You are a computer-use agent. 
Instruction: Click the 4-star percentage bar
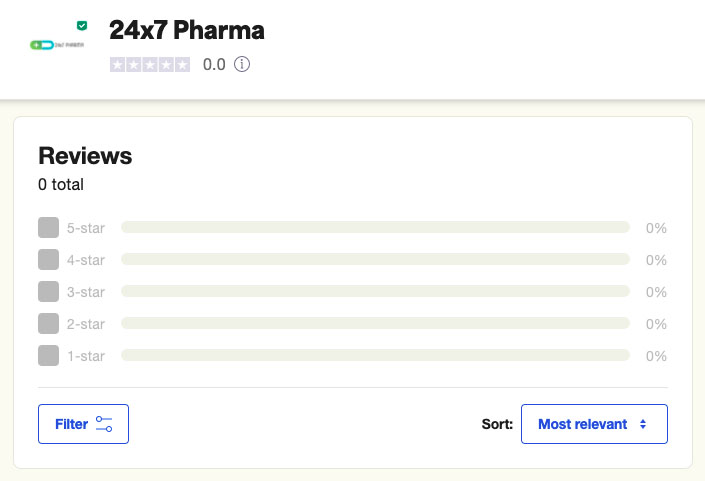tap(375, 260)
